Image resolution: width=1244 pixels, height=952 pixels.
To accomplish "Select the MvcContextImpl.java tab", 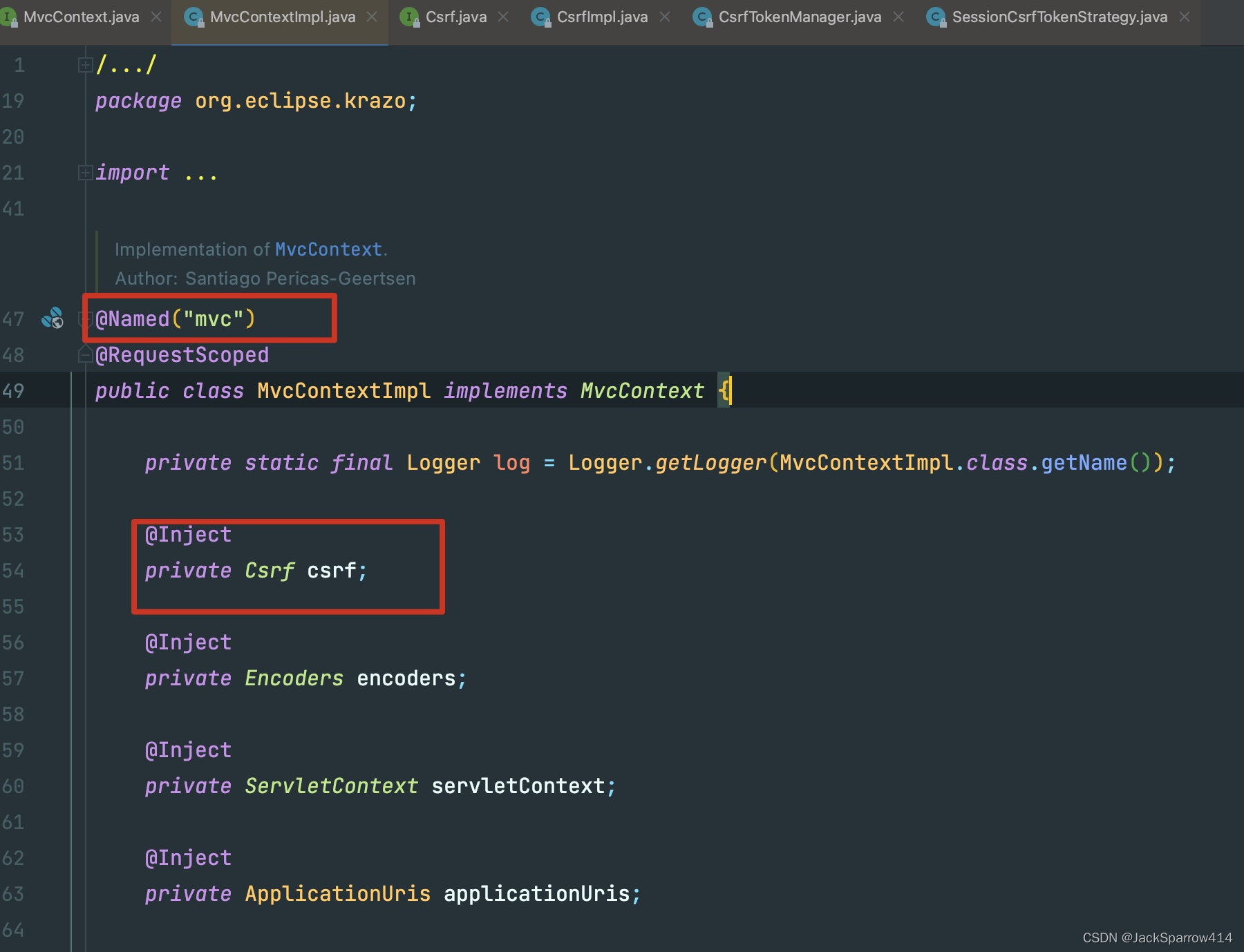I will (282, 17).
